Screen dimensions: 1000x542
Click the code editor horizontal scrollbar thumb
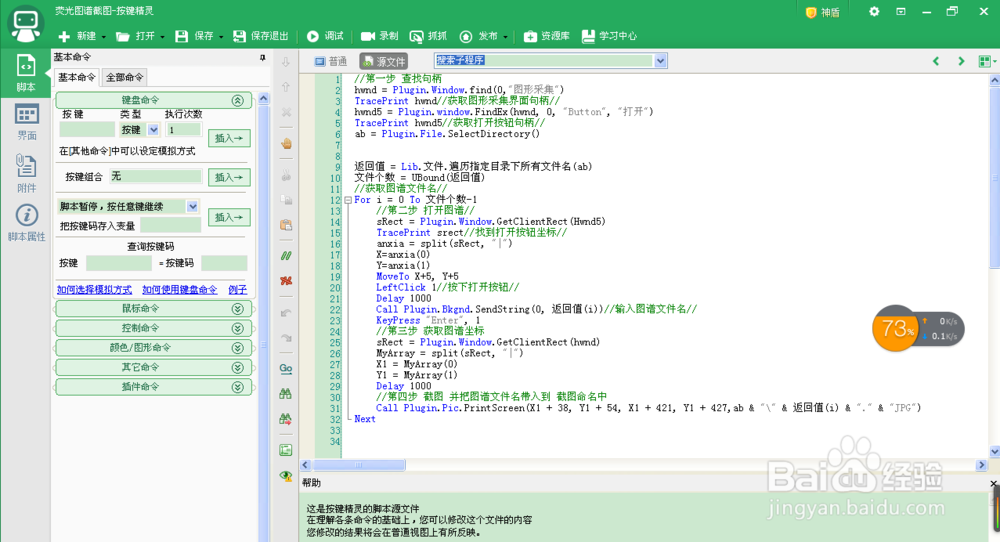coord(358,465)
